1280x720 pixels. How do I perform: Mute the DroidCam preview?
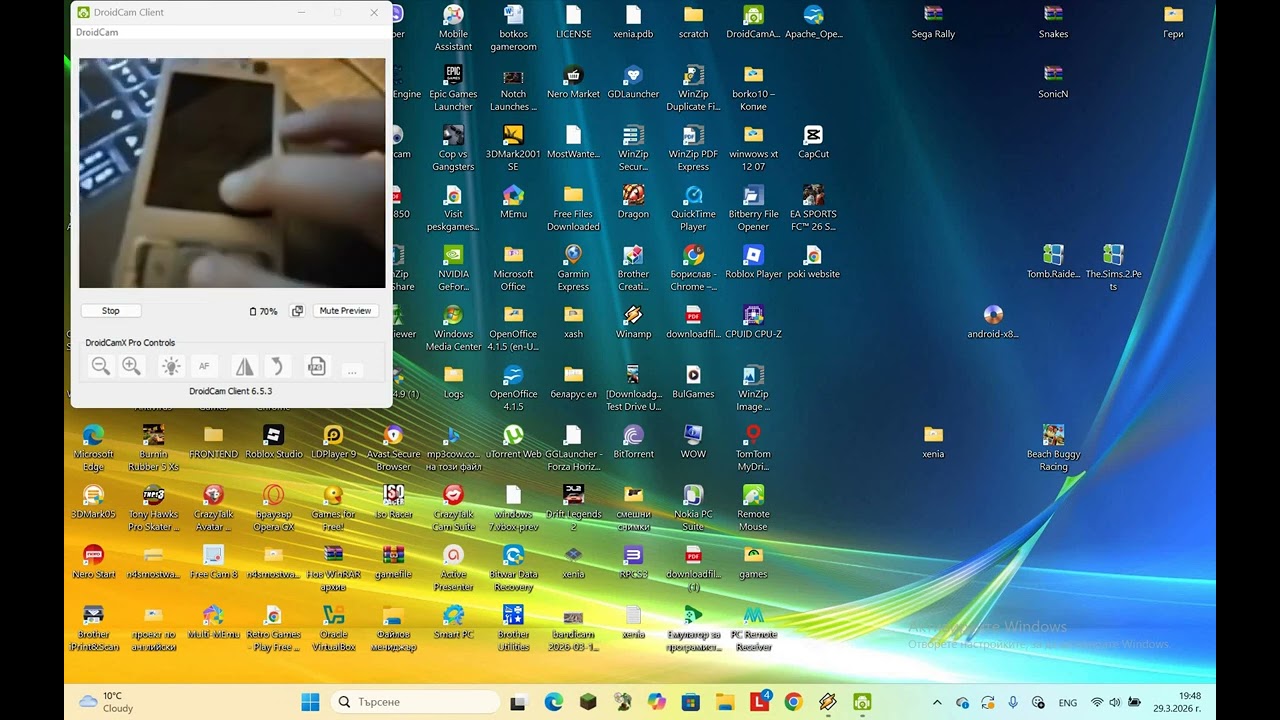(345, 311)
